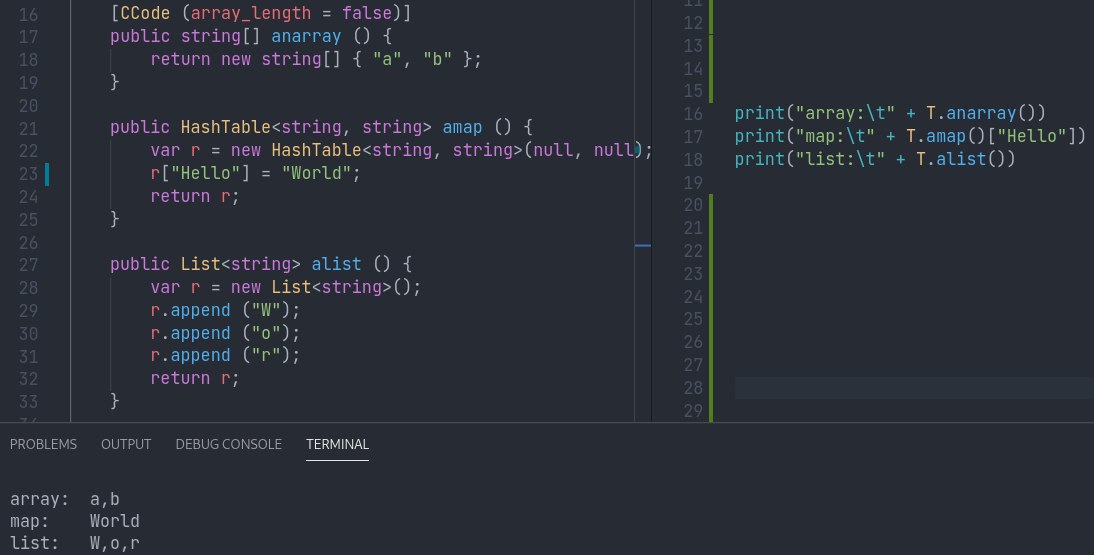
Task: Click line number 27 in left editor gutter
Action: tap(29, 265)
